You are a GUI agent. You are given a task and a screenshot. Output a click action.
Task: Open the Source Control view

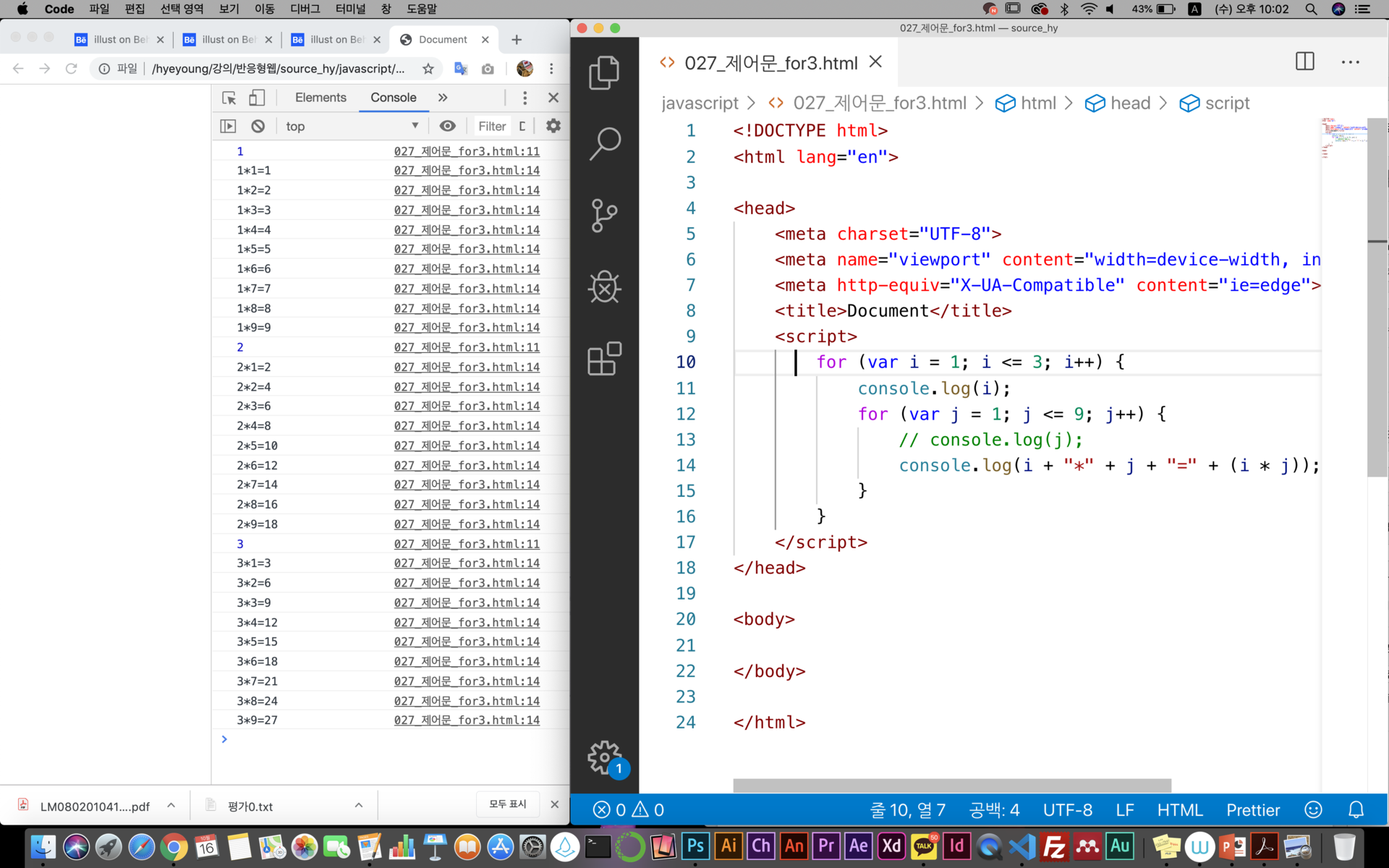(x=604, y=216)
